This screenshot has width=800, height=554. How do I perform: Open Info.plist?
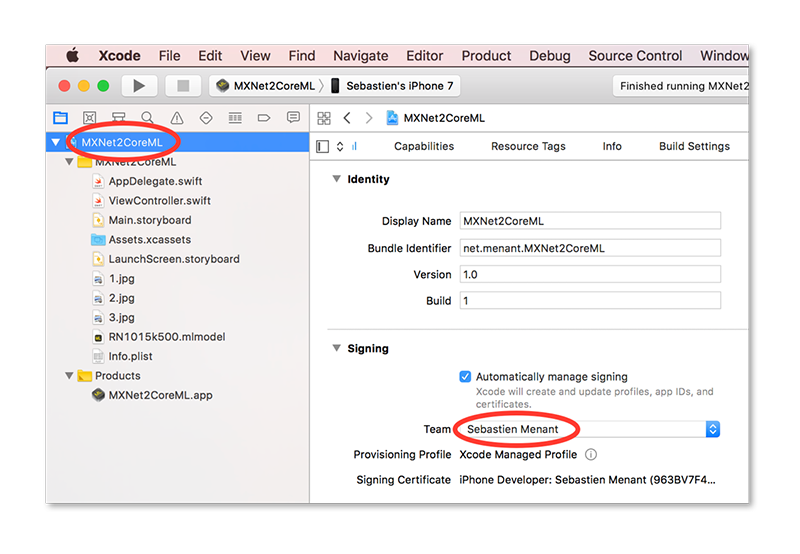pyautogui.click(x=130, y=356)
